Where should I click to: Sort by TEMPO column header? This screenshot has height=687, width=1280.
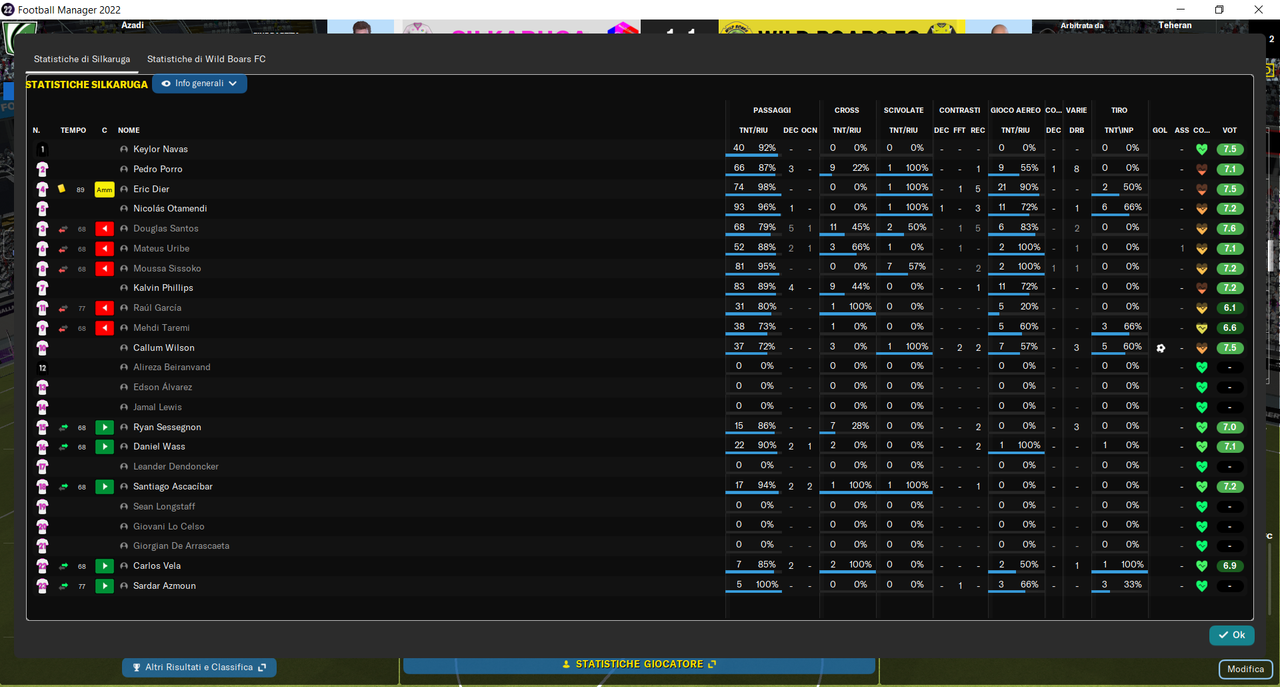pos(73,130)
